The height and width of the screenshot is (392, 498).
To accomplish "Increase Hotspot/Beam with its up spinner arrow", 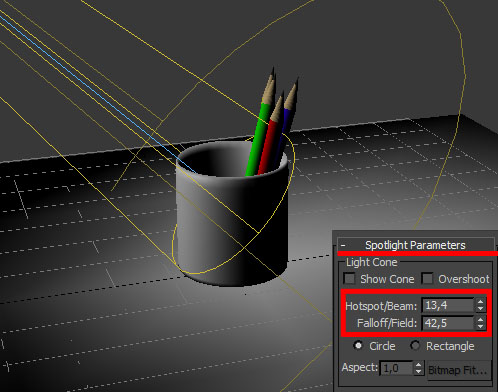I will 480,302.
